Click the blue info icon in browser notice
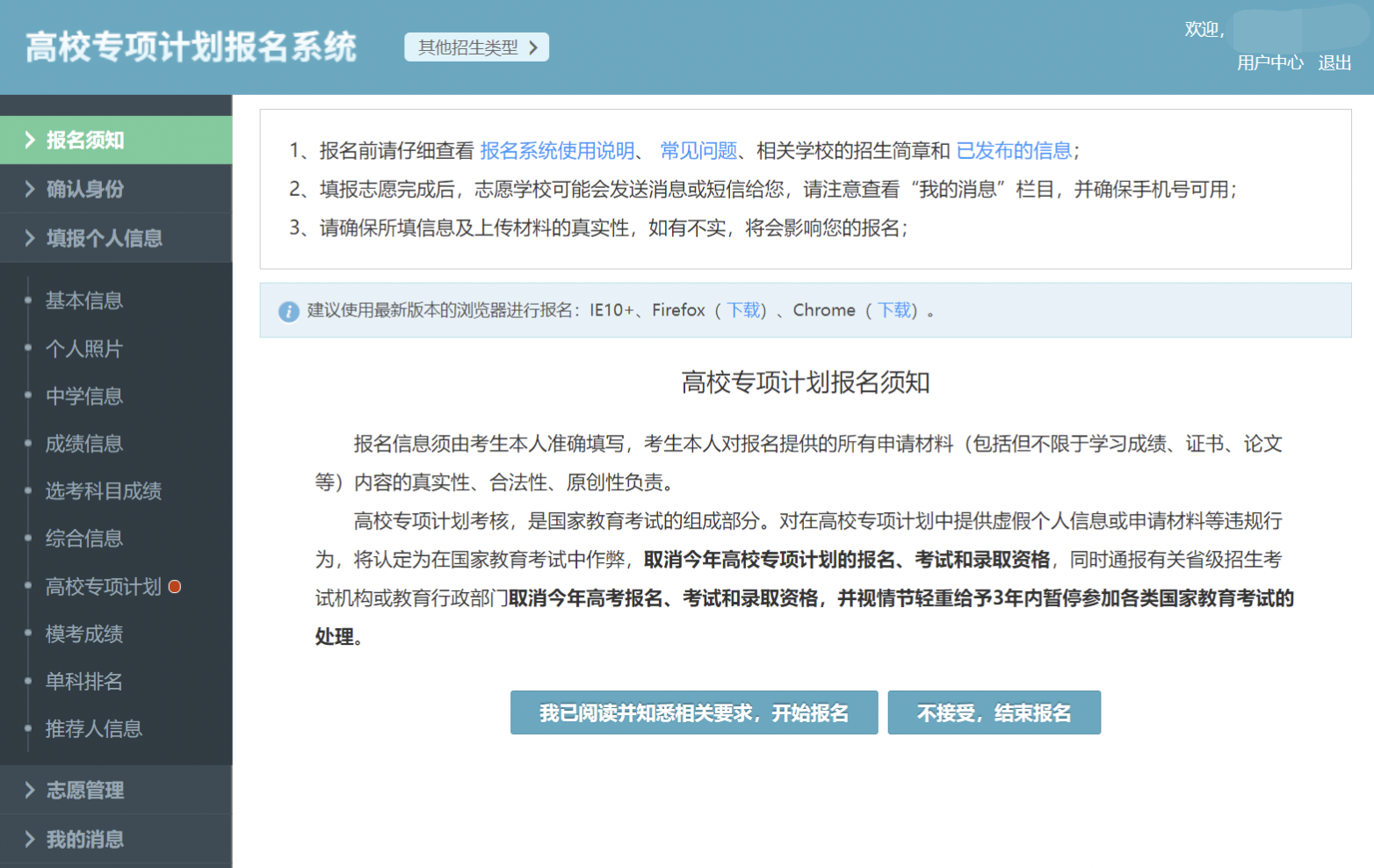Viewport: 1374px width, 868px height. pos(288,312)
